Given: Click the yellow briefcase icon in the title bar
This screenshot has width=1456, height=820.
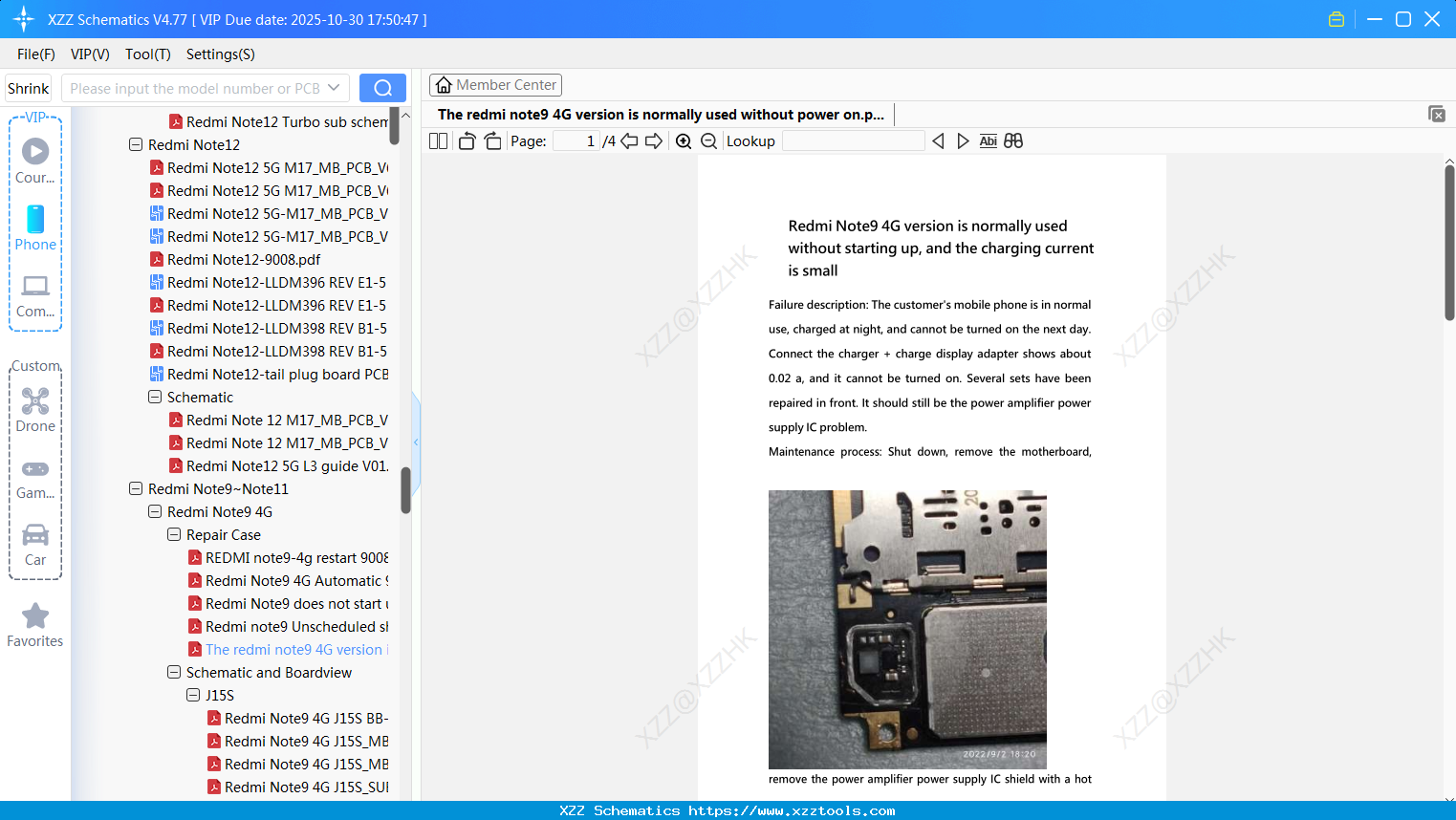Looking at the screenshot, I should coord(1336,18).
